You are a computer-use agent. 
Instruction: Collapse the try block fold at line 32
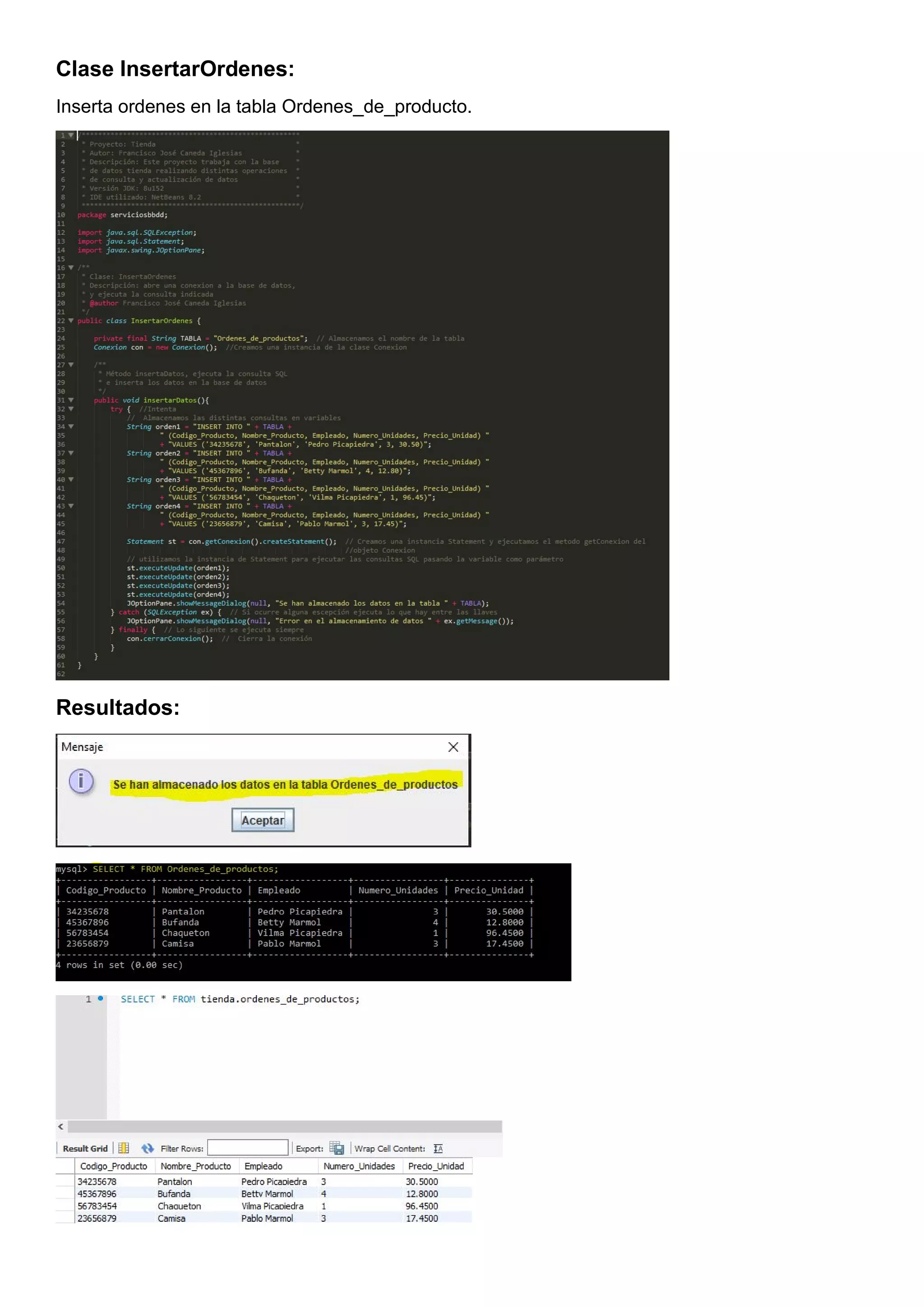71,409
